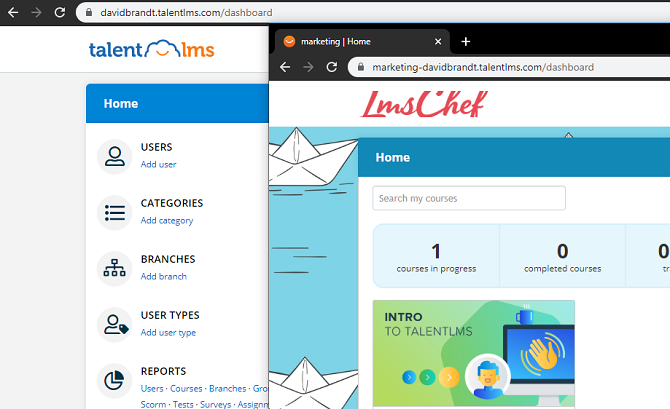Click the marketing-davidbrandt.talentlms.com address bar
Screen dimensions: 670x409
508,67
